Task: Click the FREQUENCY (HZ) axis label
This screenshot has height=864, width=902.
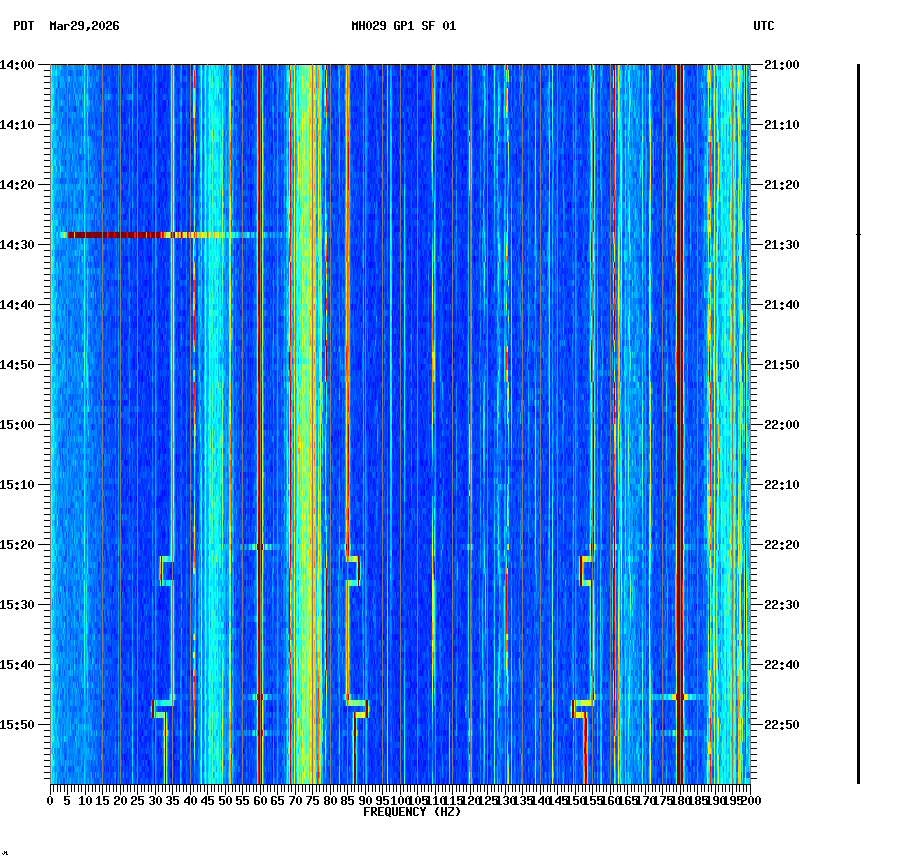Action: pyautogui.click(x=412, y=811)
